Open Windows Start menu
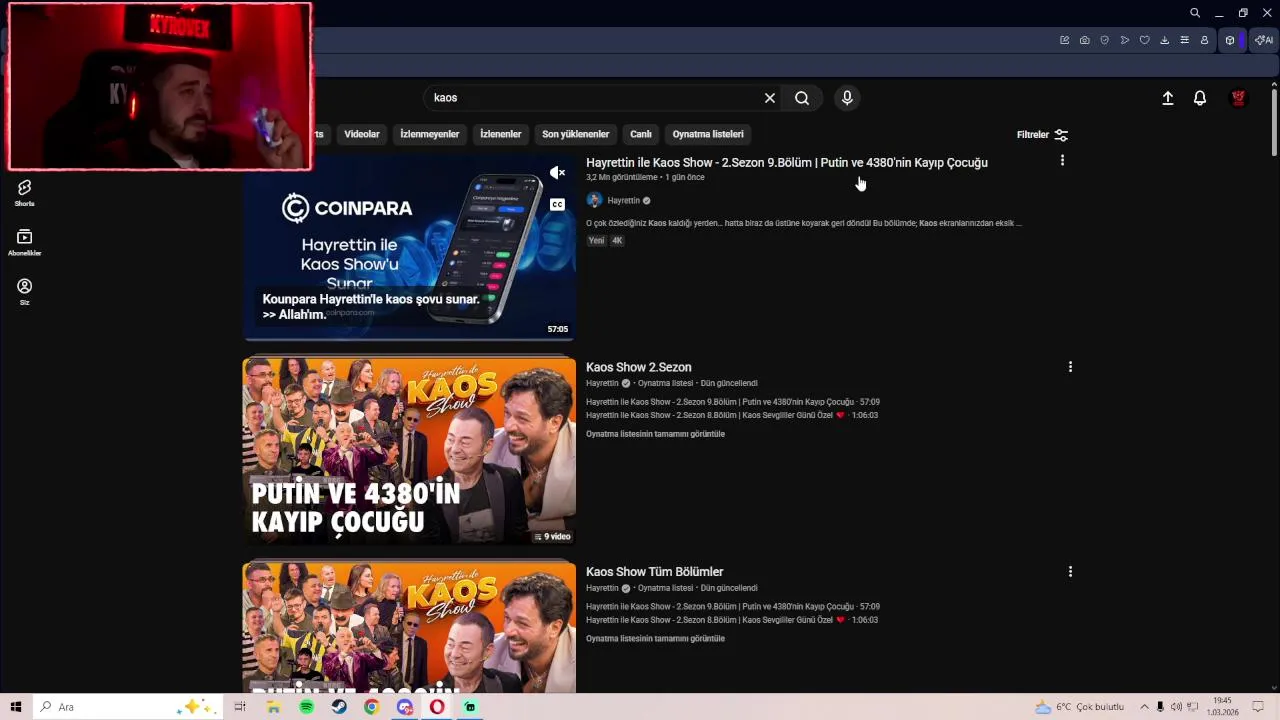This screenshot has width=1280, height=720. tap(16, 707)
